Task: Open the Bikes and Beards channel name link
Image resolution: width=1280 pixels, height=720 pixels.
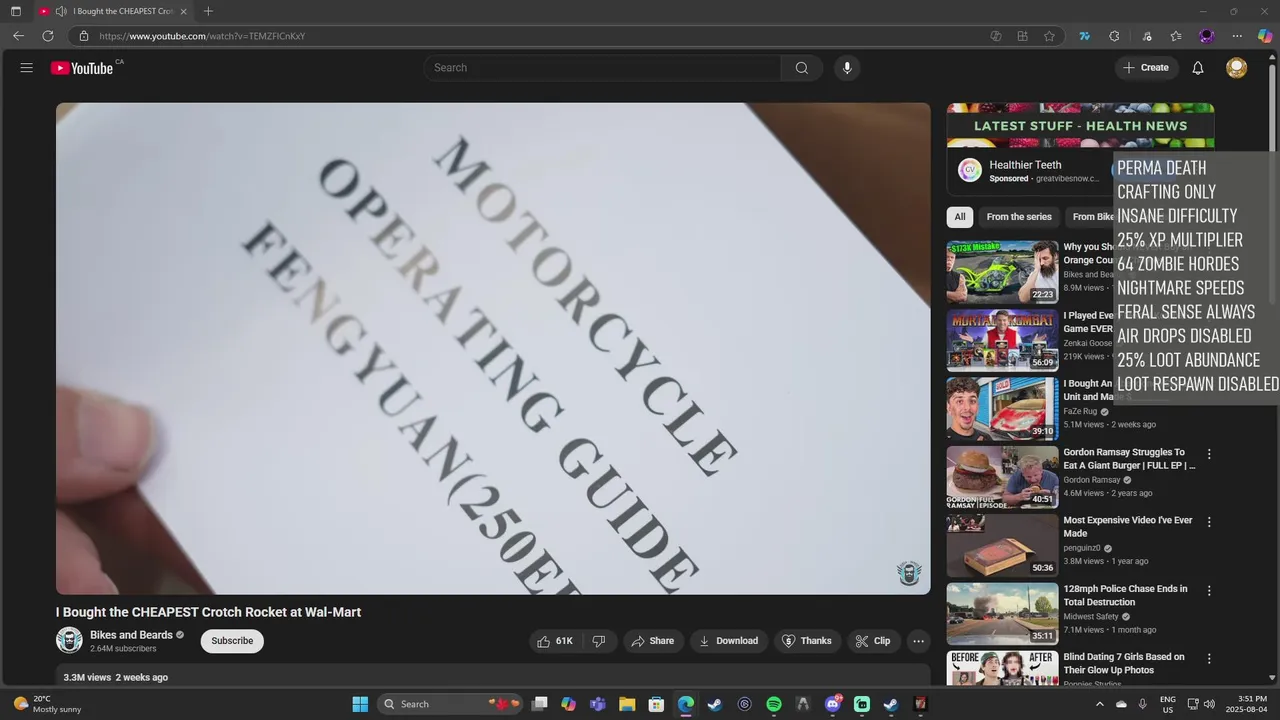Action: (x=131, y=635)
